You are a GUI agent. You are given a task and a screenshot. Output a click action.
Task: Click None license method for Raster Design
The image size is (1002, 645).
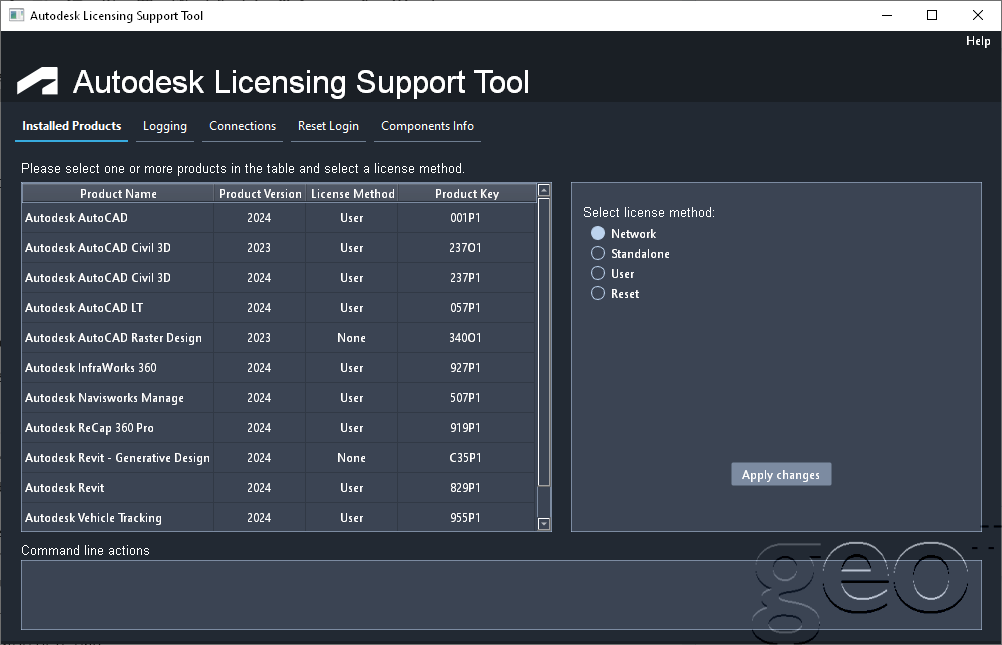click(351, 338)
